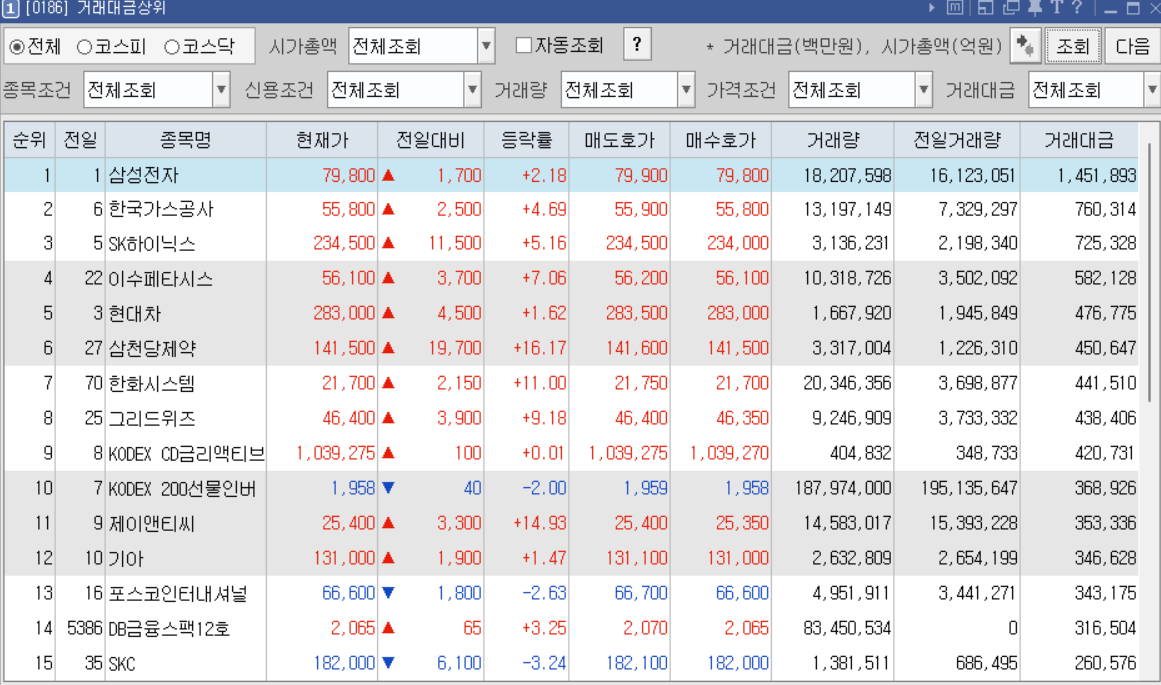Click the -3.24 change rate cell
The image size is (1161, 685).
click(x=544, y=663)
